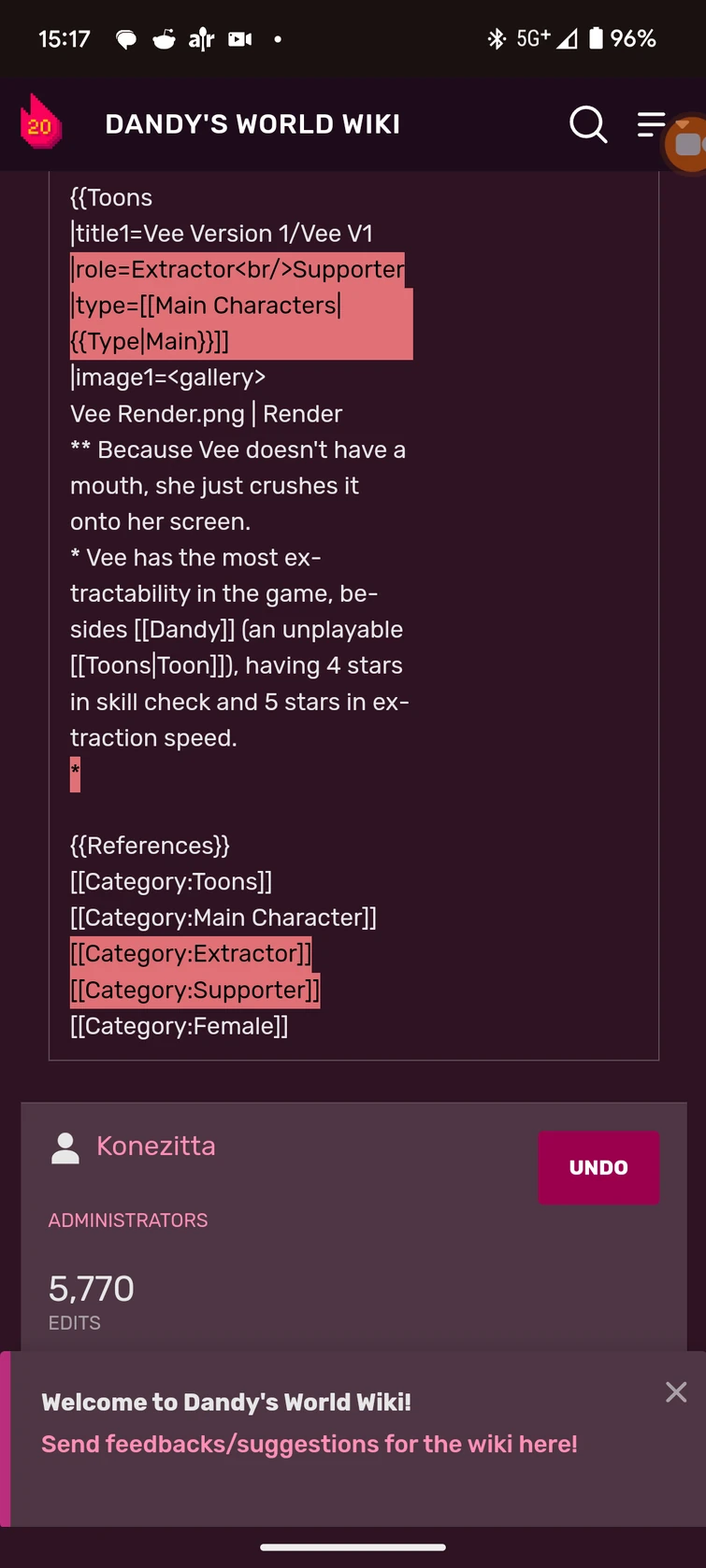The image size is (706, 1568).
Task: Tap the highlighted role=Extractor diff line
Action: click(238, 270)
